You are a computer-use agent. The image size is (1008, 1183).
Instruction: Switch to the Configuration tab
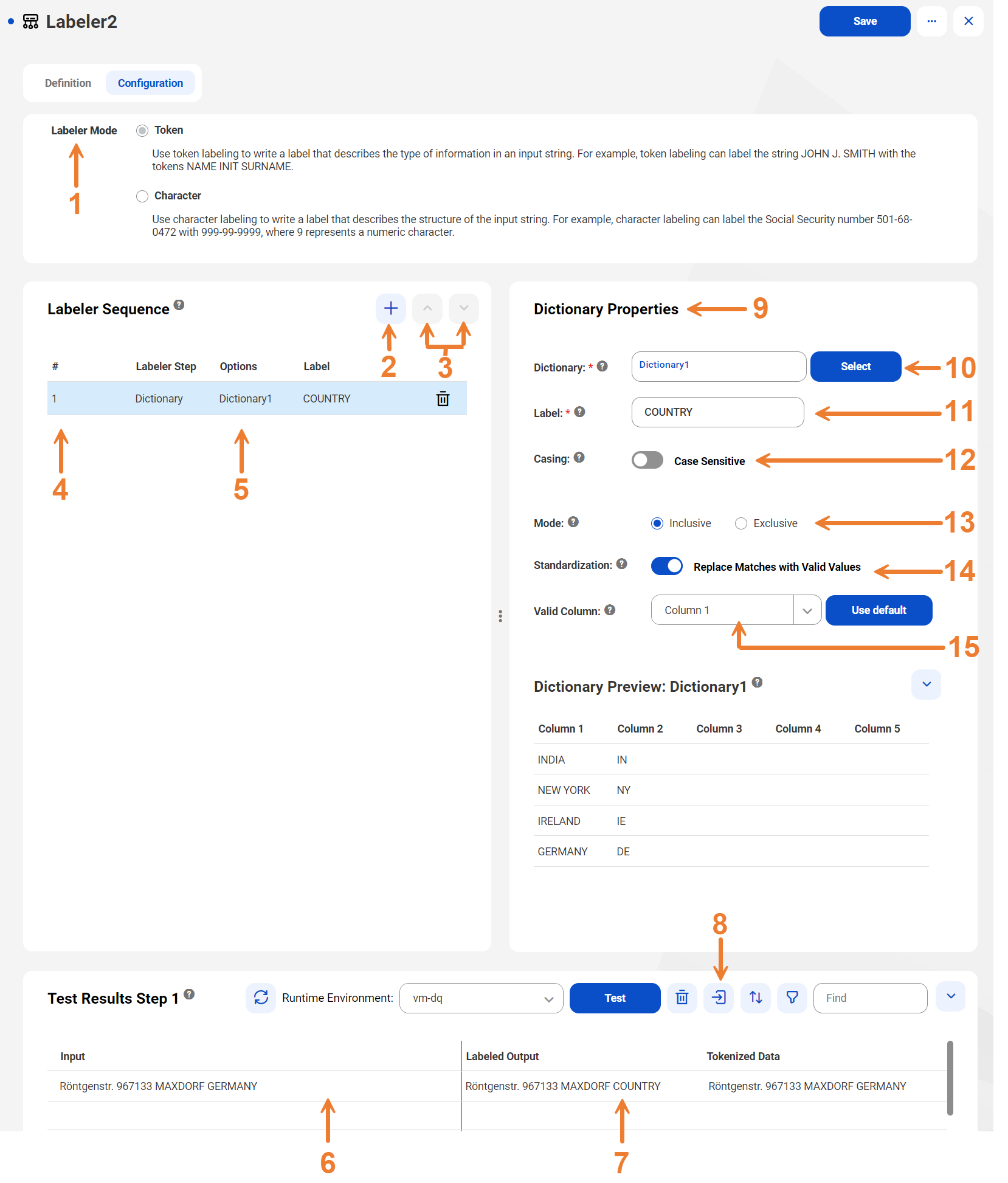150,83
